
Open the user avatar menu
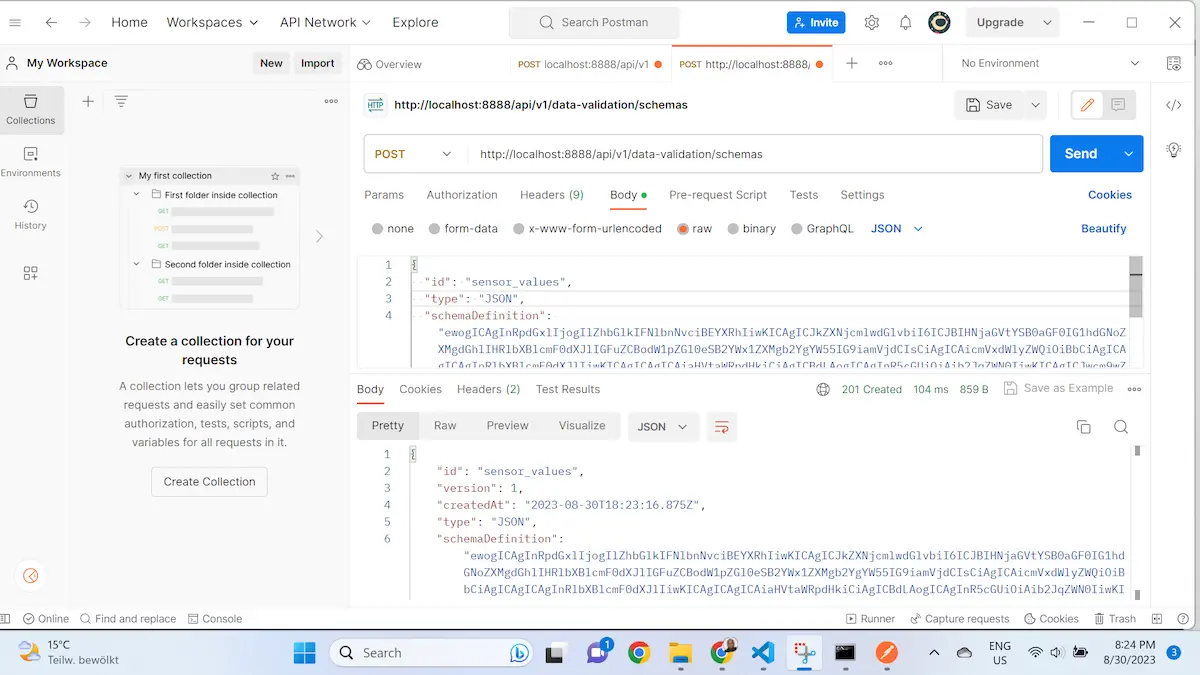point(939,22)
